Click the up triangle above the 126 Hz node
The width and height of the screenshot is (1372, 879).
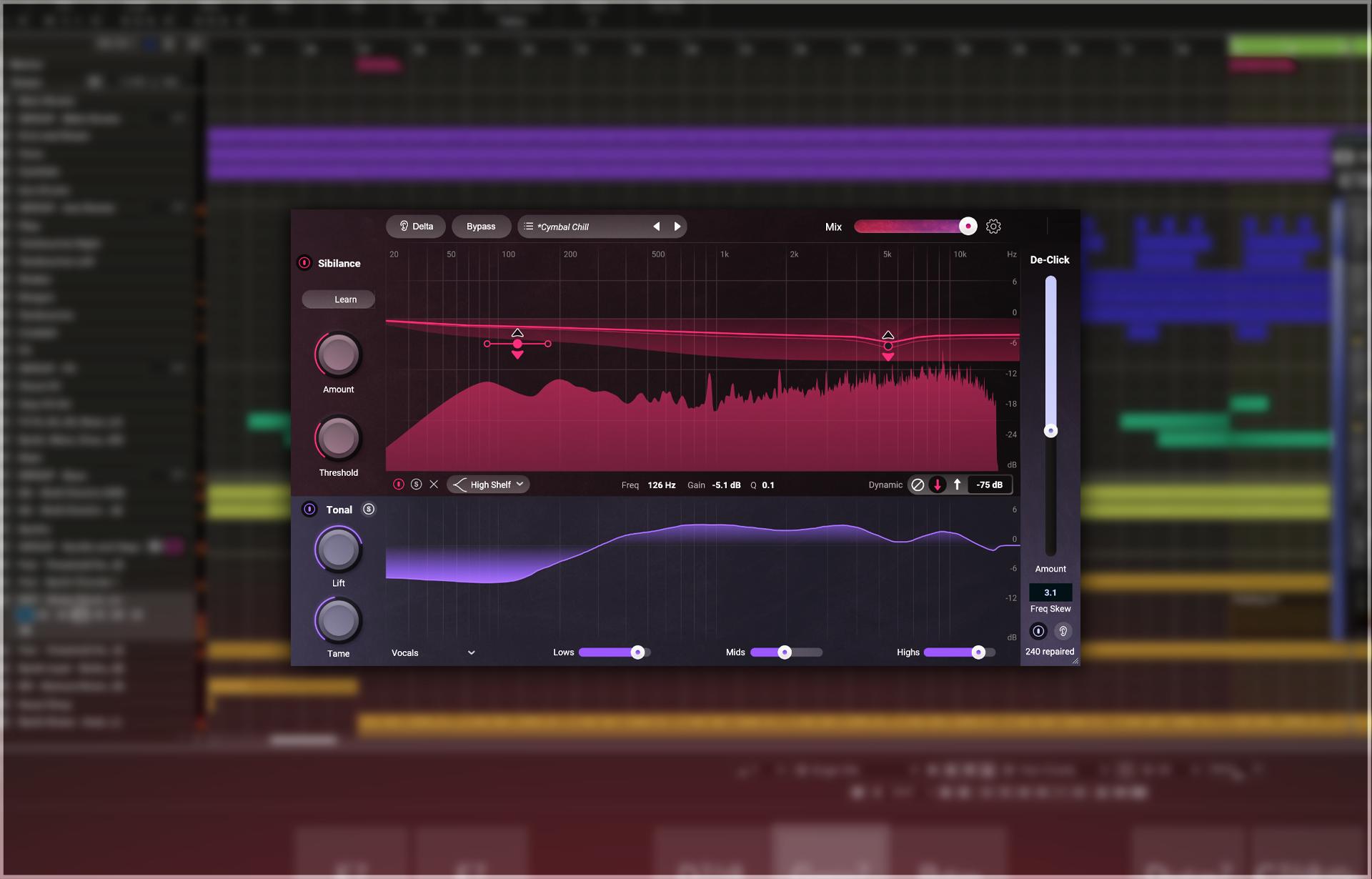[x=517, y=333]
